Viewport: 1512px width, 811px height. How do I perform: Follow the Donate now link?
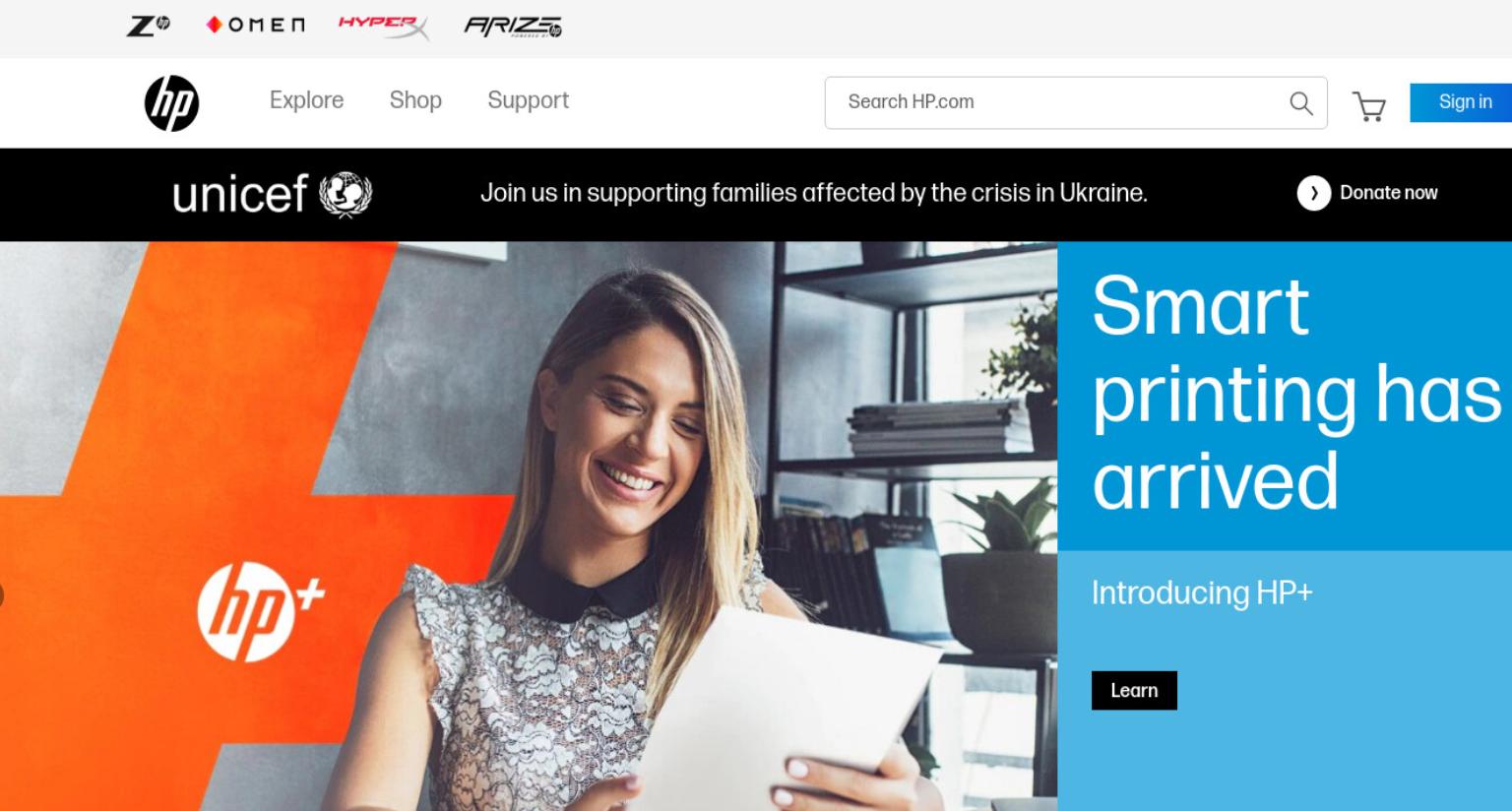[x=1388, y=193]
